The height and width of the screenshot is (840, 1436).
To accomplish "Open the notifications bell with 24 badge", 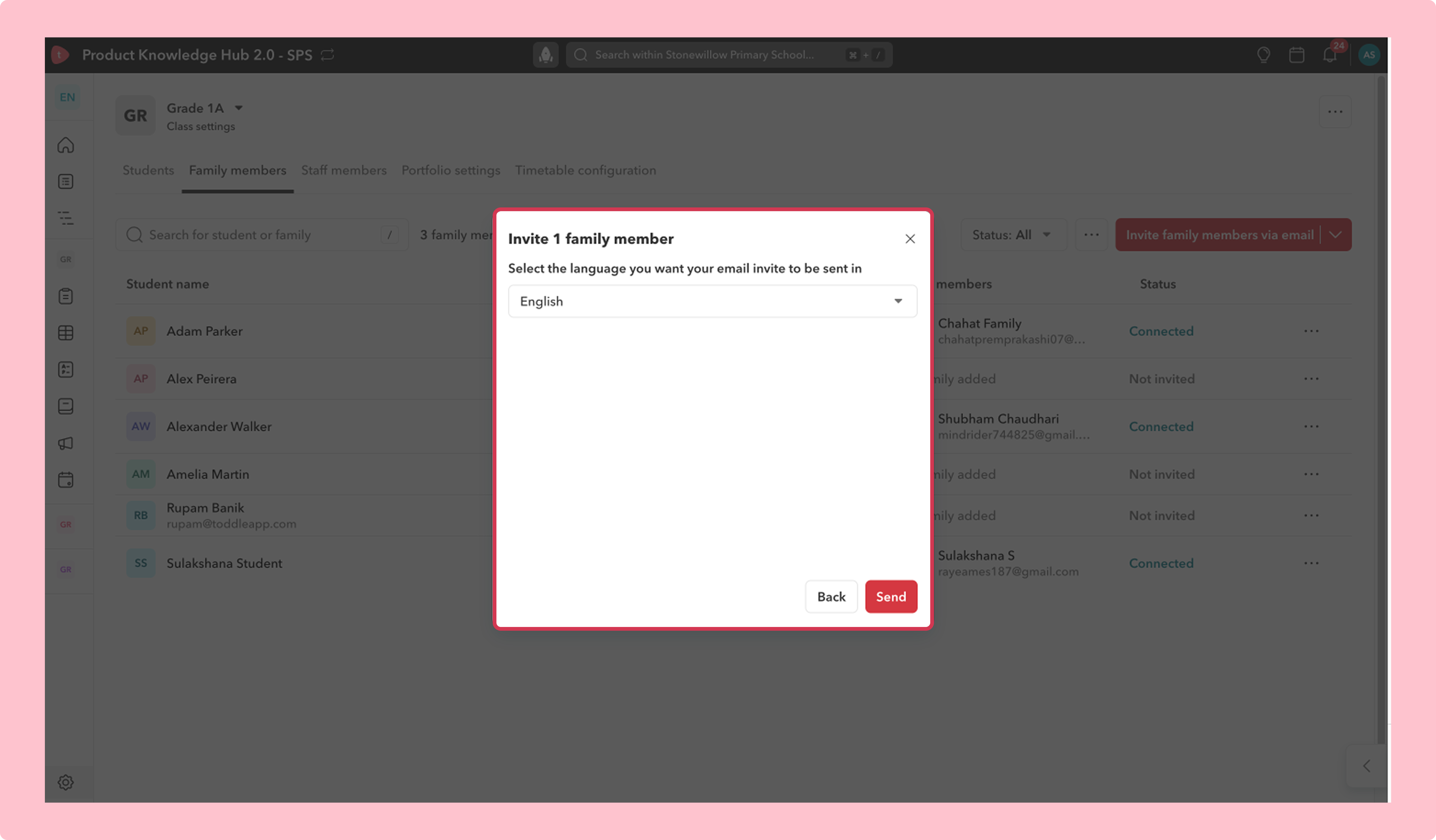I will click(x=1331, y=54).
